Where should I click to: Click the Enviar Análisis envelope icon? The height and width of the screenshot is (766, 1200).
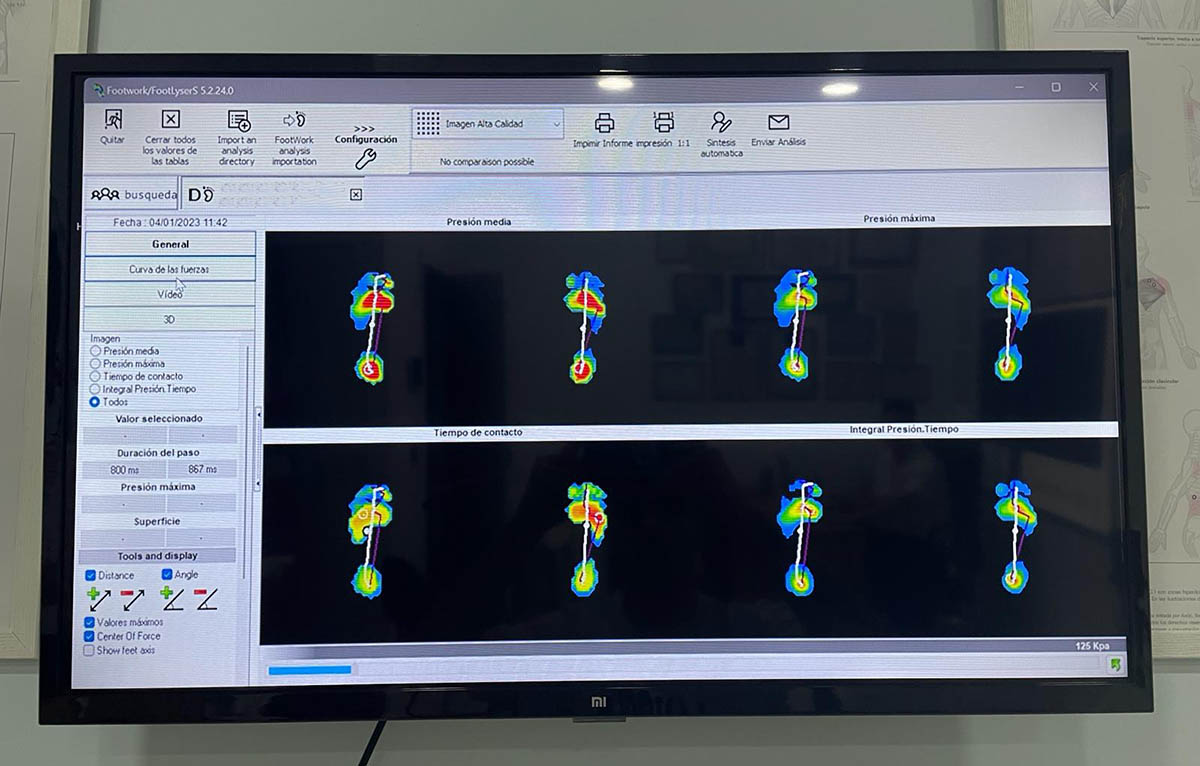(778, 122)
